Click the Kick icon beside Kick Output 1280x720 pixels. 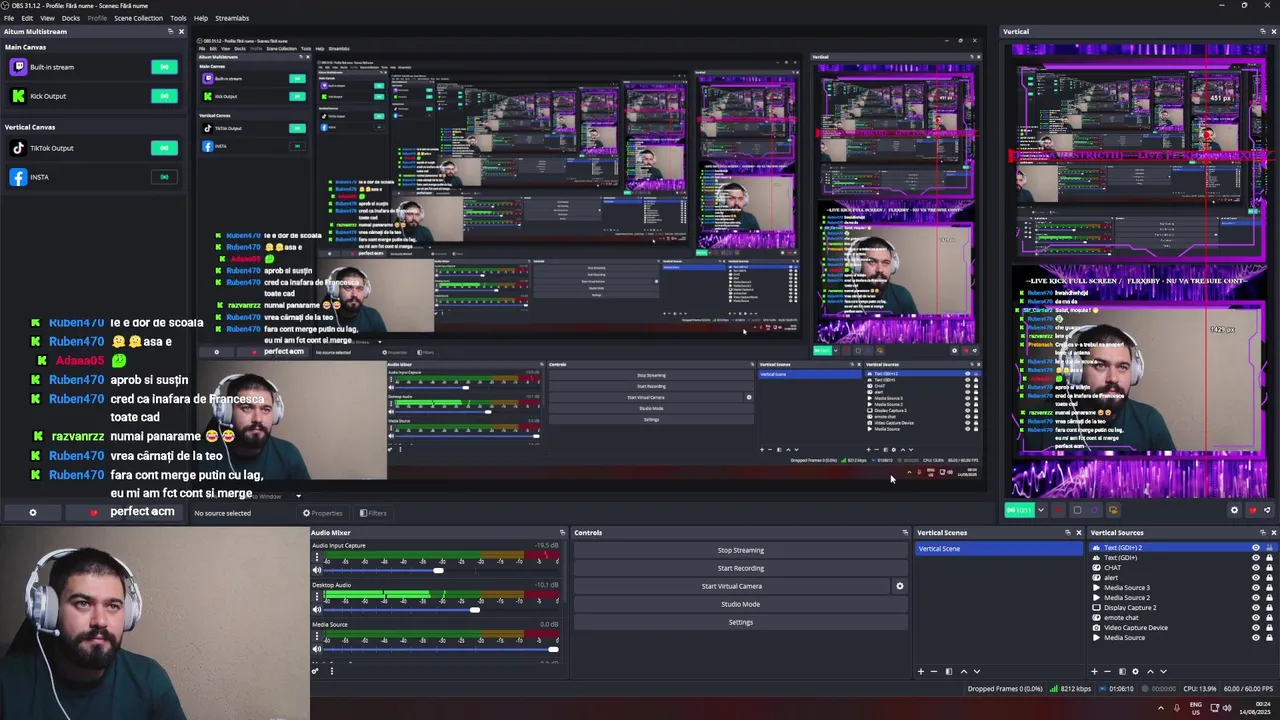pyautogui.click(x=18, y=96)
